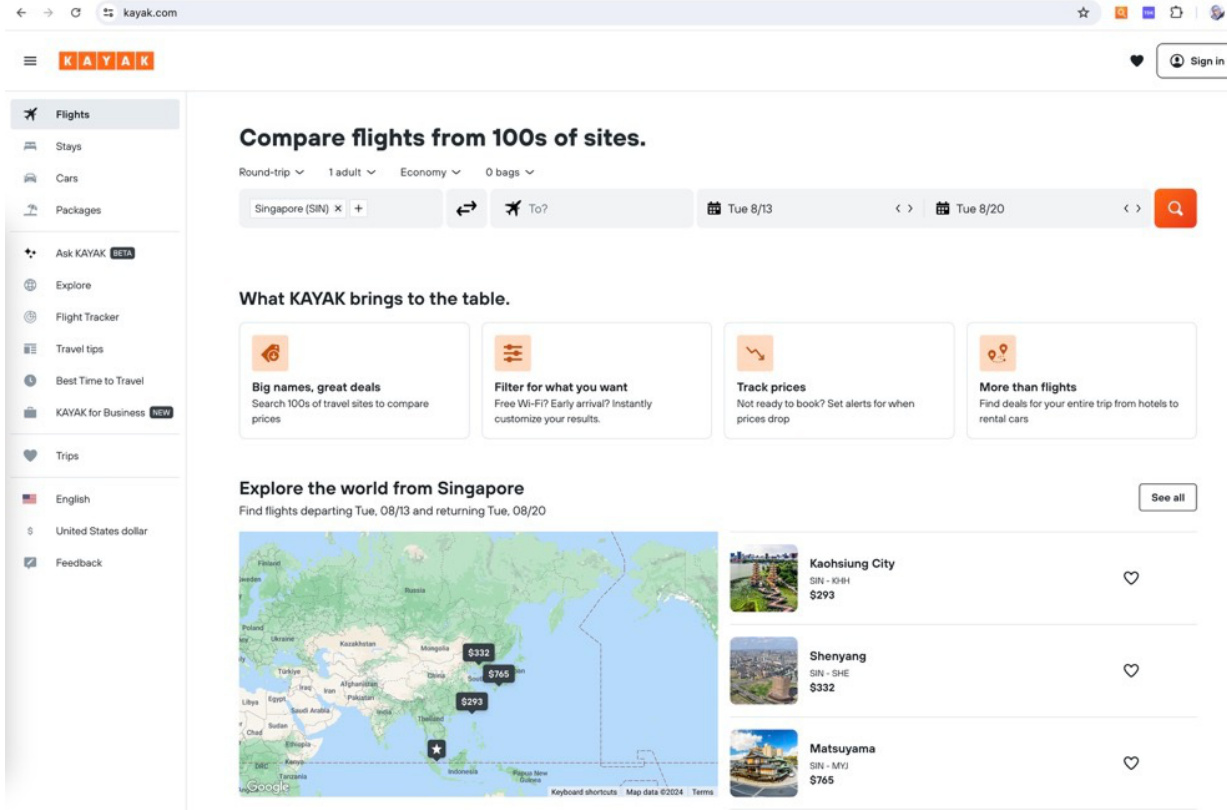Click the orange search button
The width and height of the screenshot is (1227, 810).
point(1175,209)
